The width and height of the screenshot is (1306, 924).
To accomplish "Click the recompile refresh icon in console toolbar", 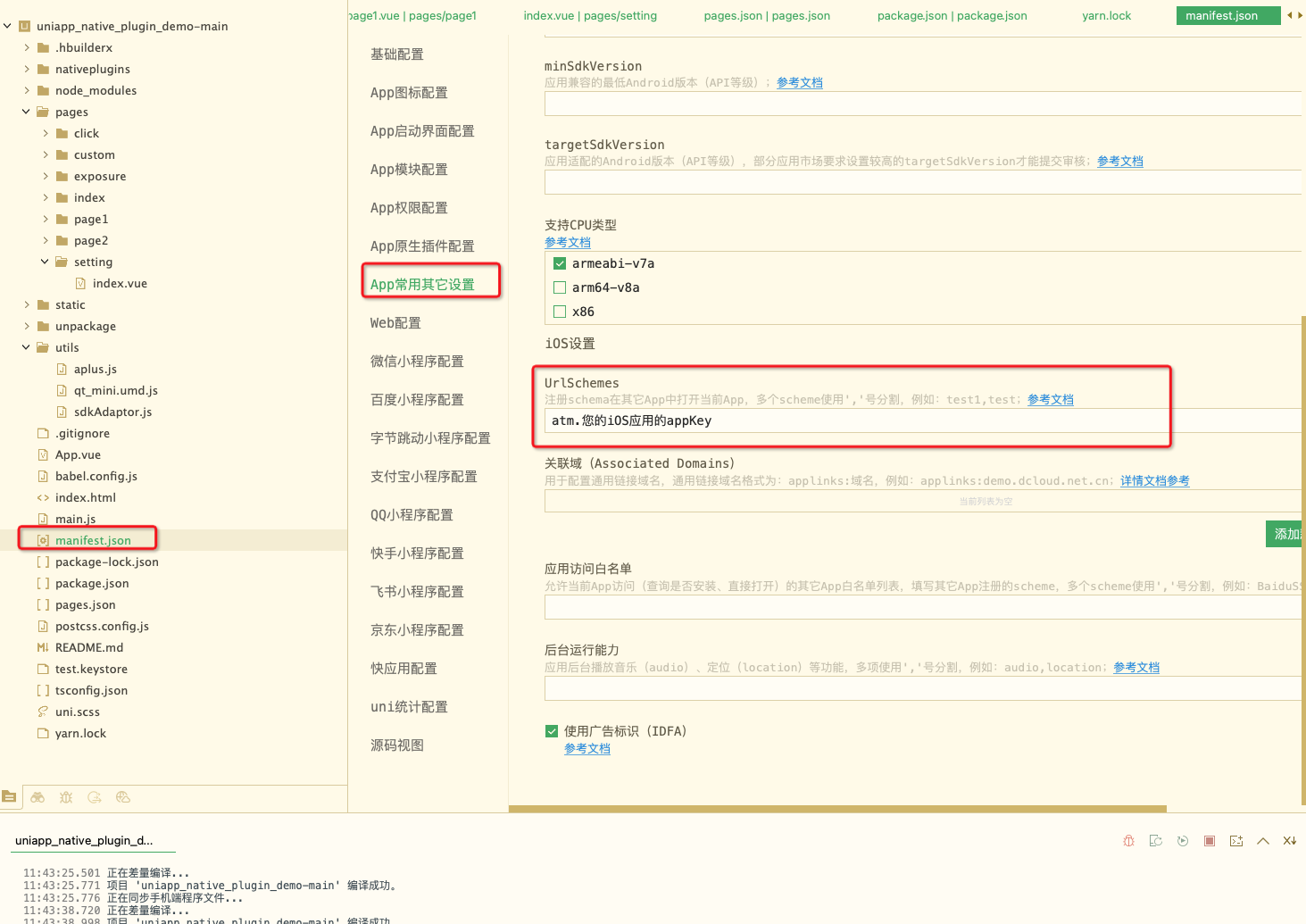I will 1156,841.
